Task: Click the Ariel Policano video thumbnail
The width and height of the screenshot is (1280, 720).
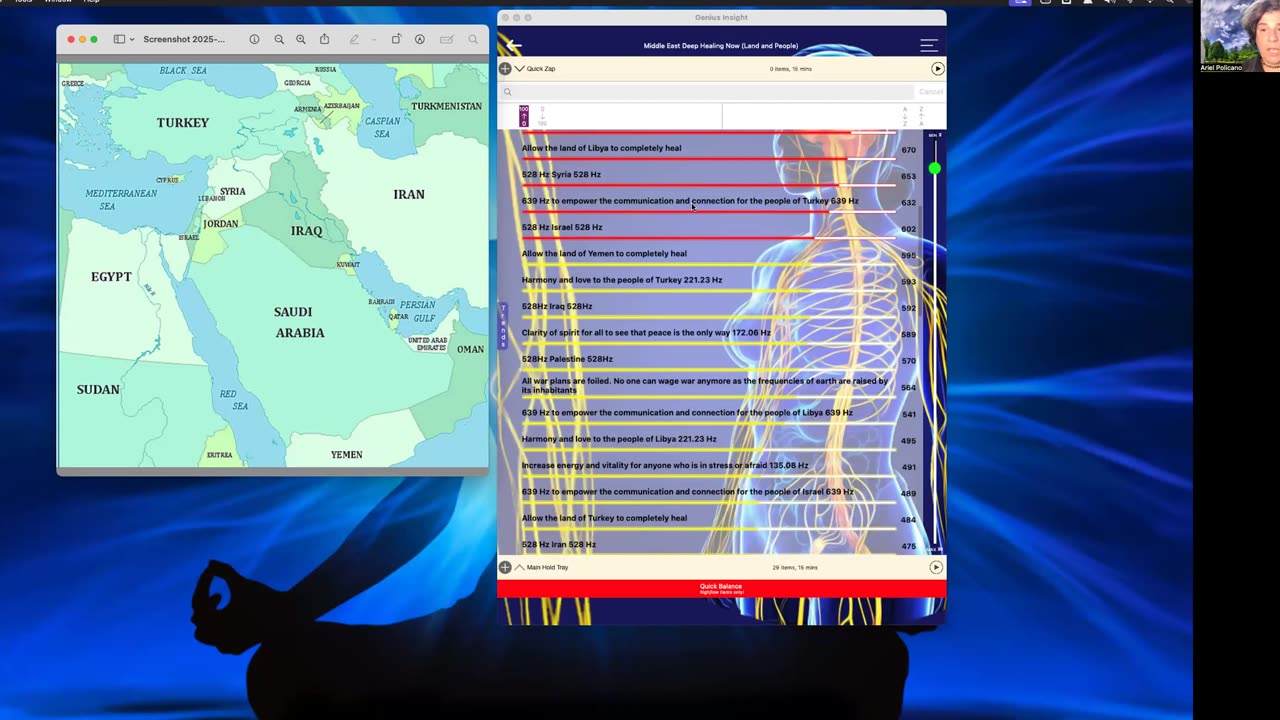Action: point(1240,36)
